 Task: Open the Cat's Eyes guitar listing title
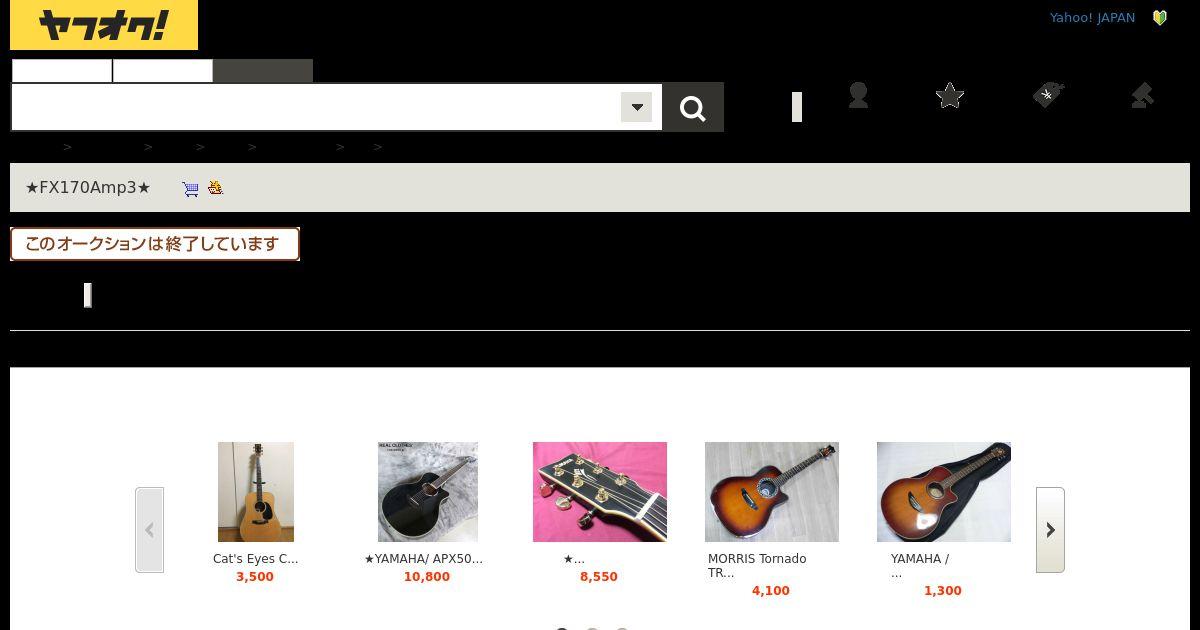pos(255,559)
